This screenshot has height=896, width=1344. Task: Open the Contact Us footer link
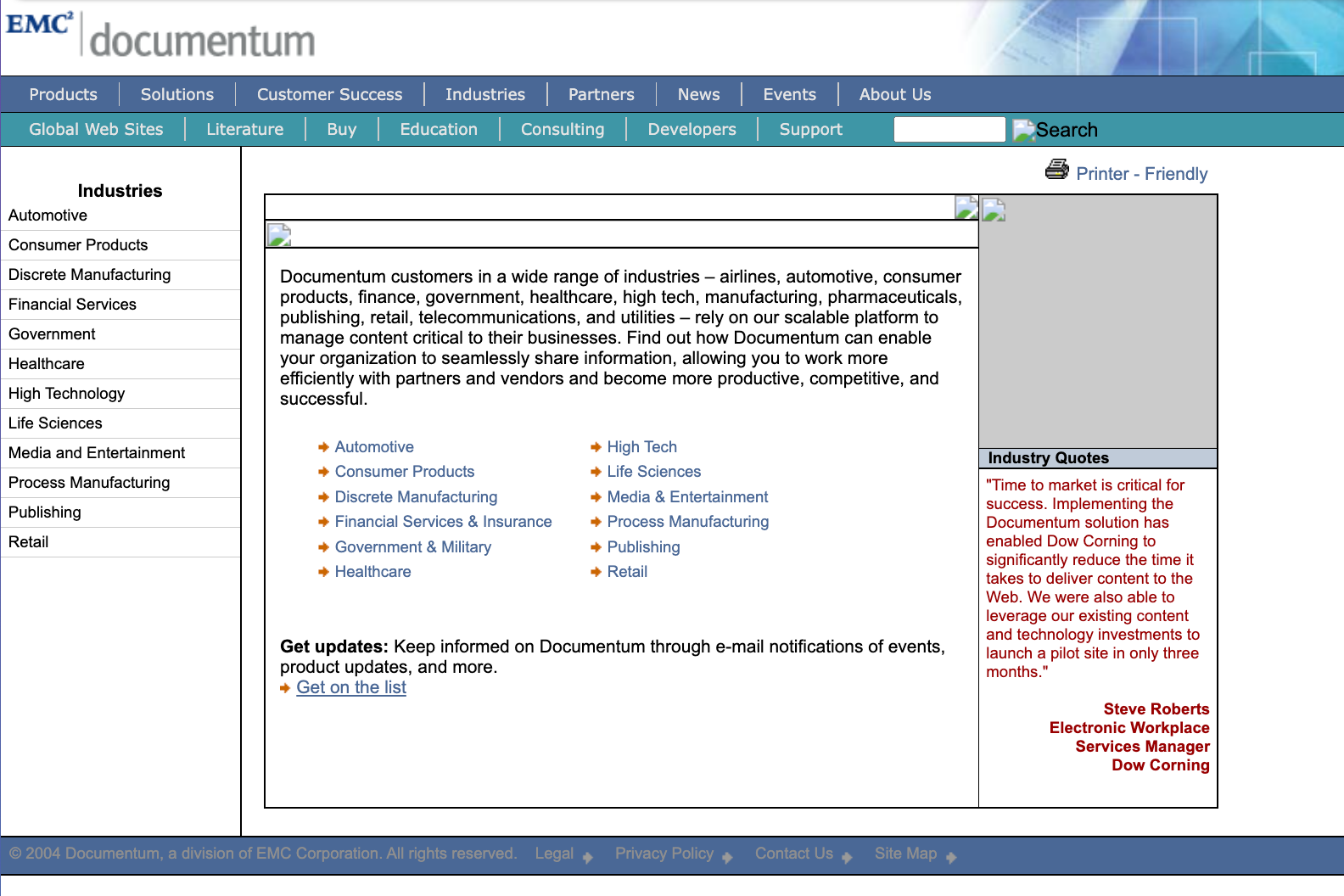(x=794, y=854)
